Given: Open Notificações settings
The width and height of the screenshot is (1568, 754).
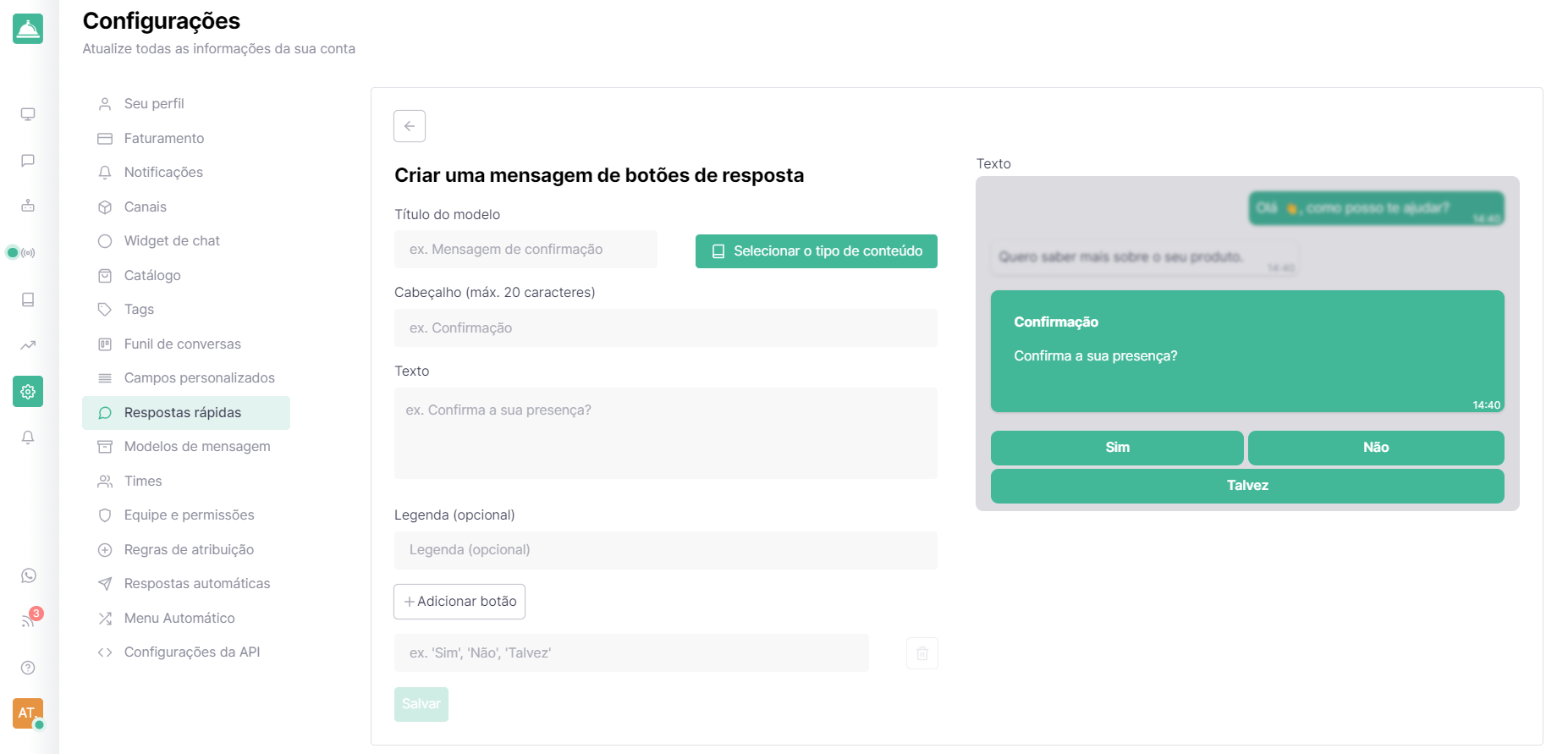Looking at the screenshot, I should (186, 172).
